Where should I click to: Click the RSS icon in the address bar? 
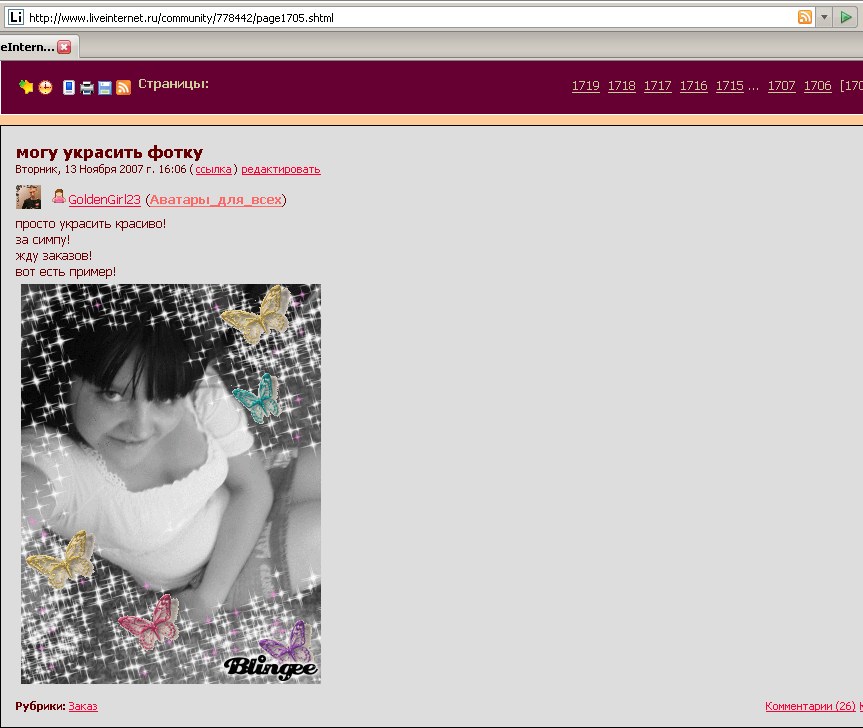click(x=804, y=17)
